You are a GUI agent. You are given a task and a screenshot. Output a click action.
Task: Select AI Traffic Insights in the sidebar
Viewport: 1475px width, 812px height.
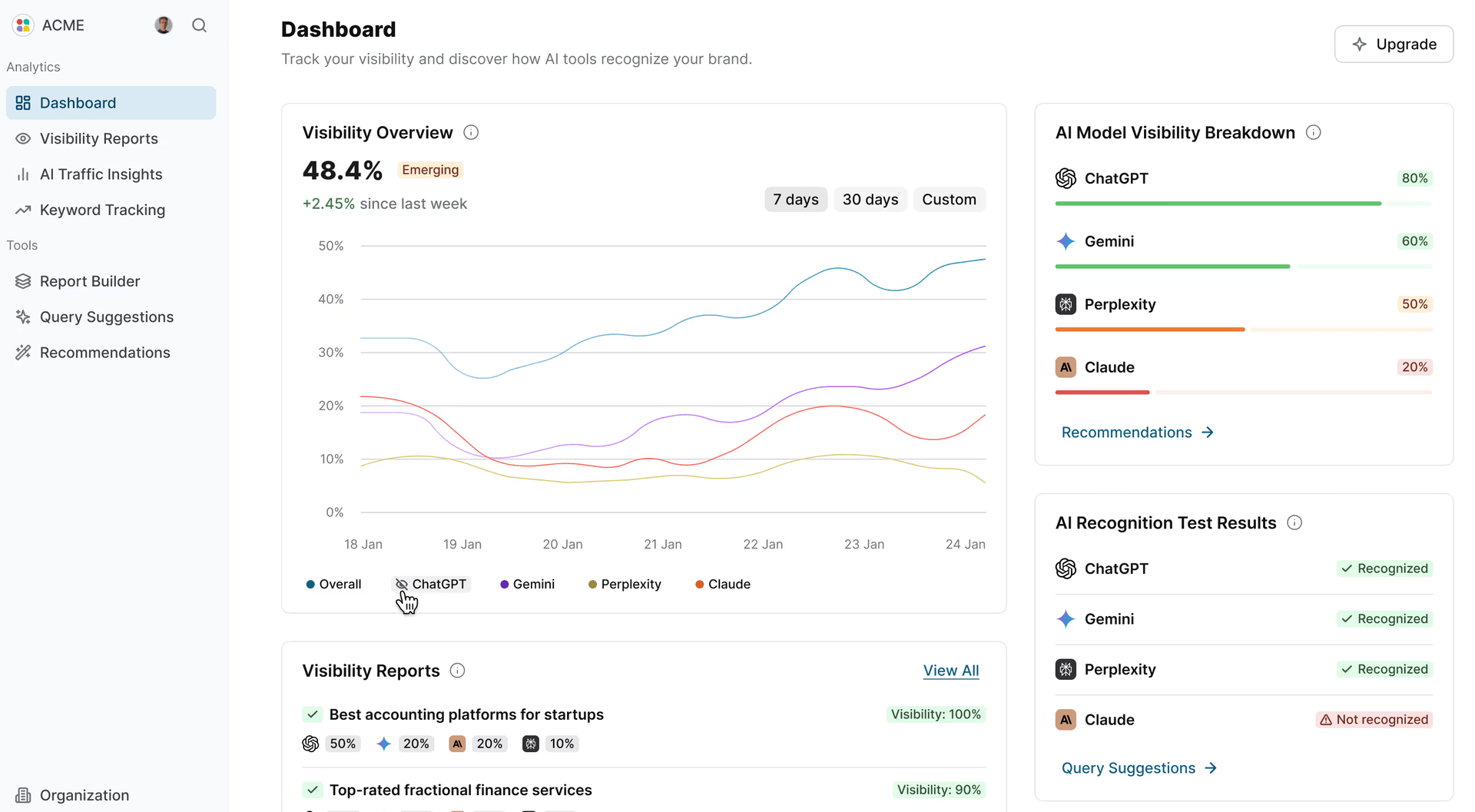coord(101,174)
